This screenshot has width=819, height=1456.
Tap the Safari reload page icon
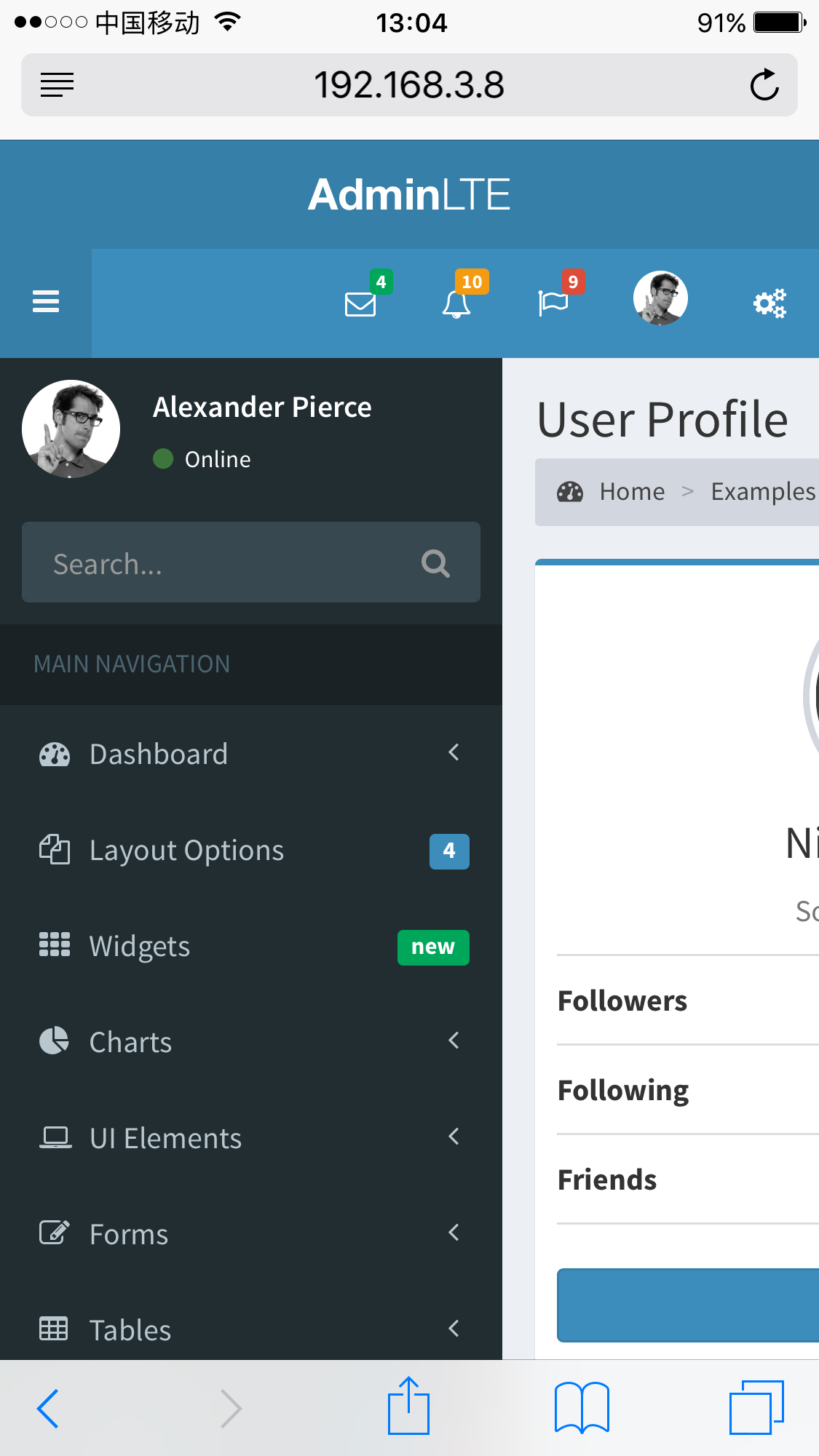(764, 85)
